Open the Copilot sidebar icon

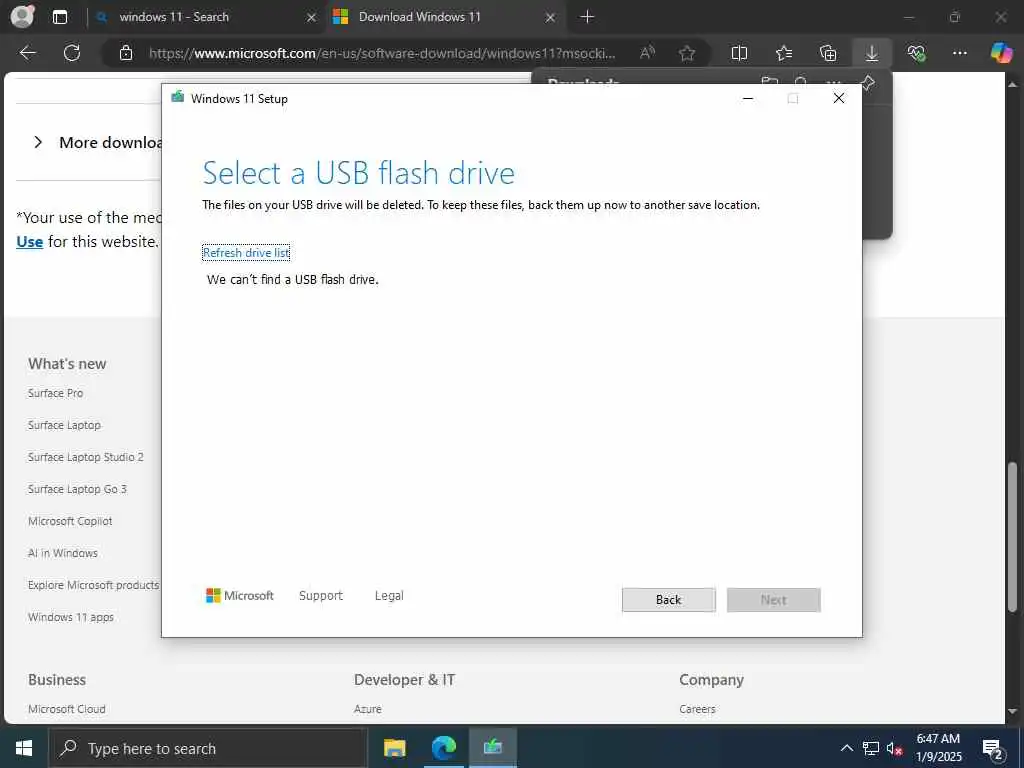[x=1001, y=52]
